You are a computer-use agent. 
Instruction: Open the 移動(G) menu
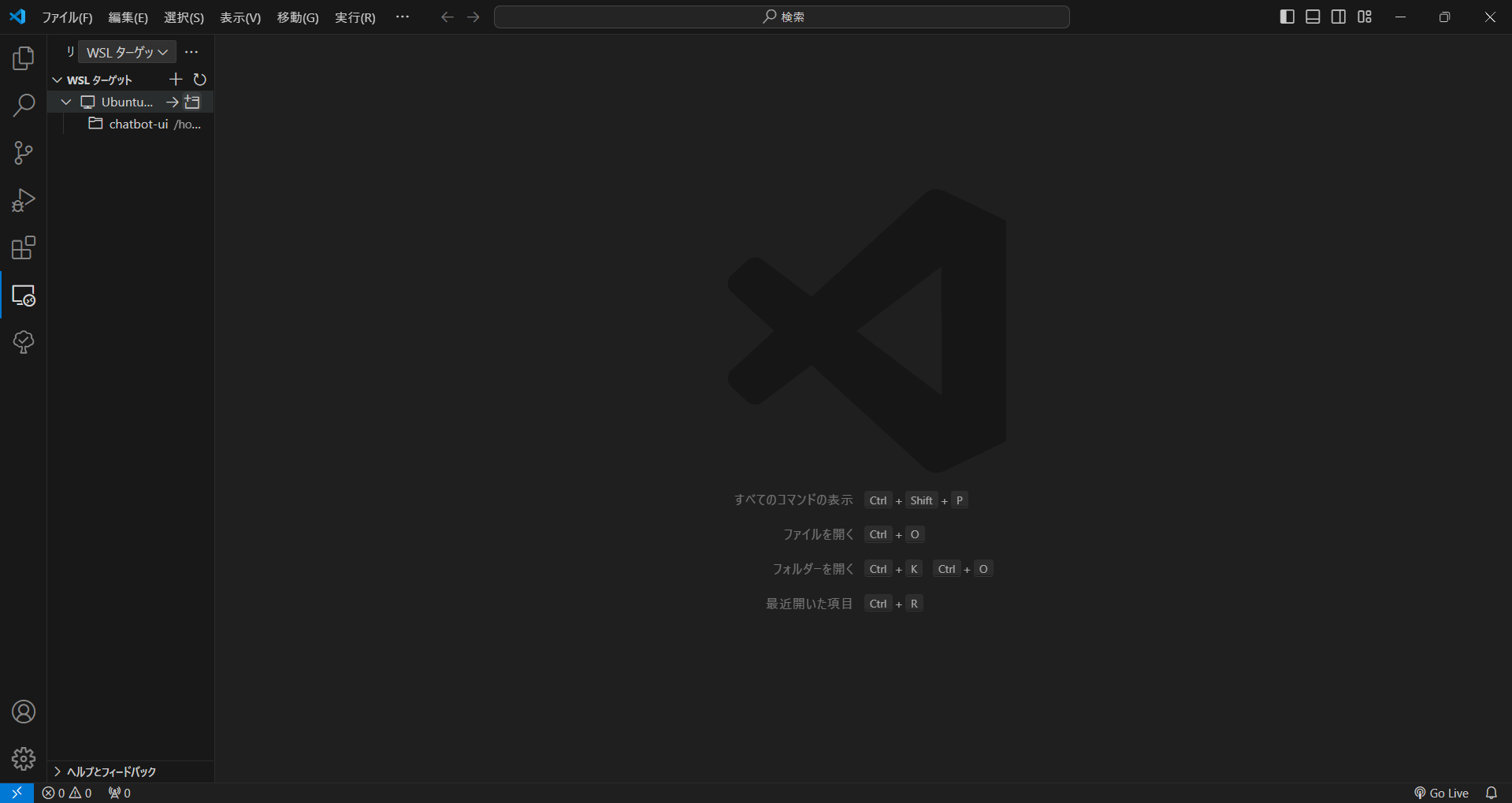(x=298, y=17)
